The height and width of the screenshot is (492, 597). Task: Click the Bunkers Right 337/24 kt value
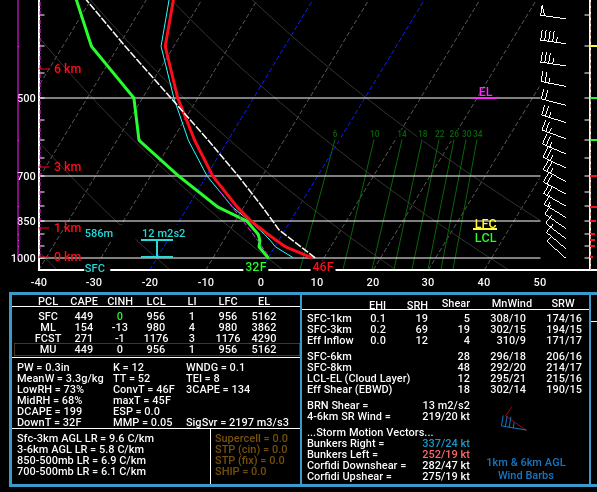click(x=446, y=443)
